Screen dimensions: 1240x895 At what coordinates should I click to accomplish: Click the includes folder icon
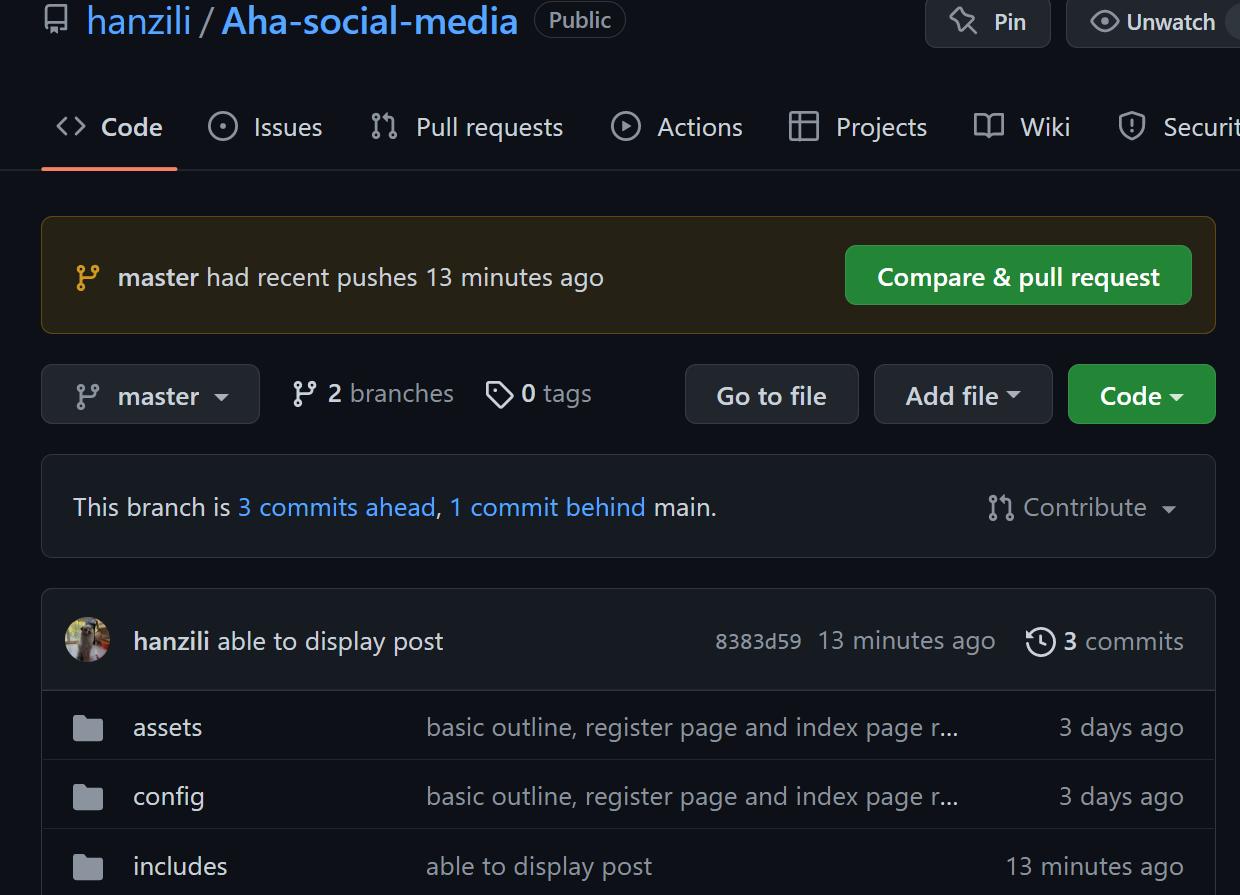point(88,866)
